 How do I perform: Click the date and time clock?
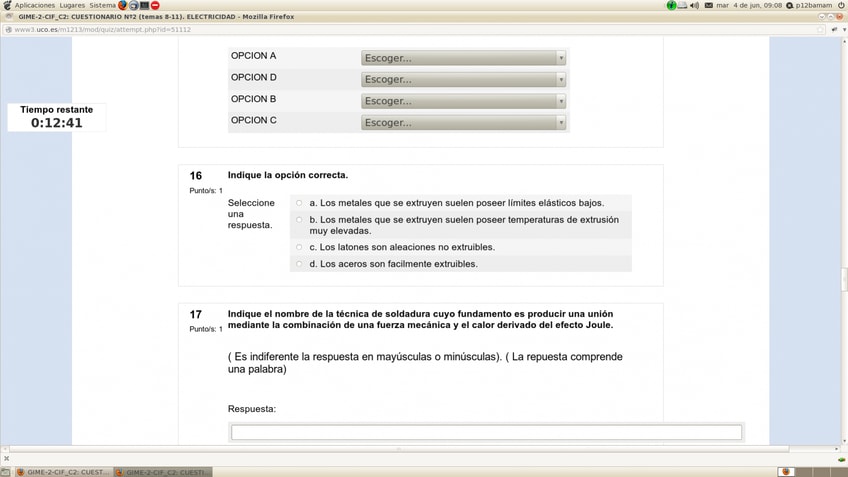coord(749,5)
